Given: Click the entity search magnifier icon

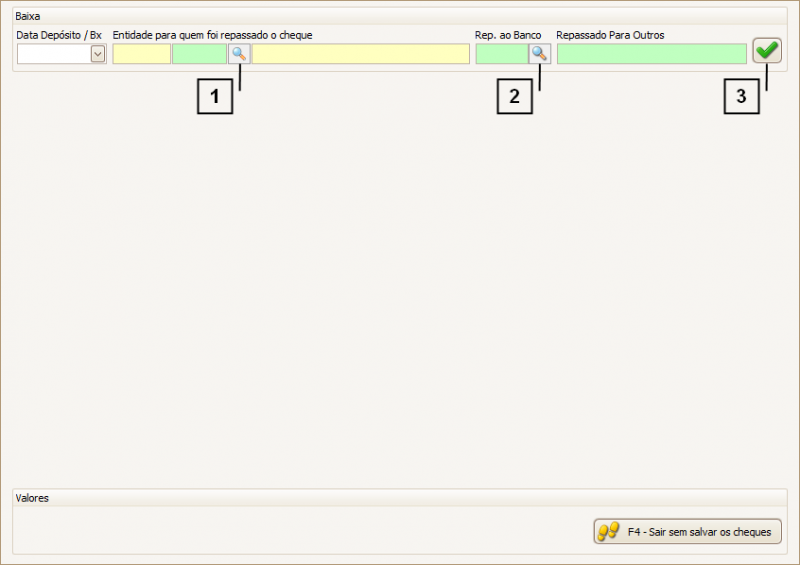Looking at the screenshot, I should pyautogui.click(x=239, y=54).
